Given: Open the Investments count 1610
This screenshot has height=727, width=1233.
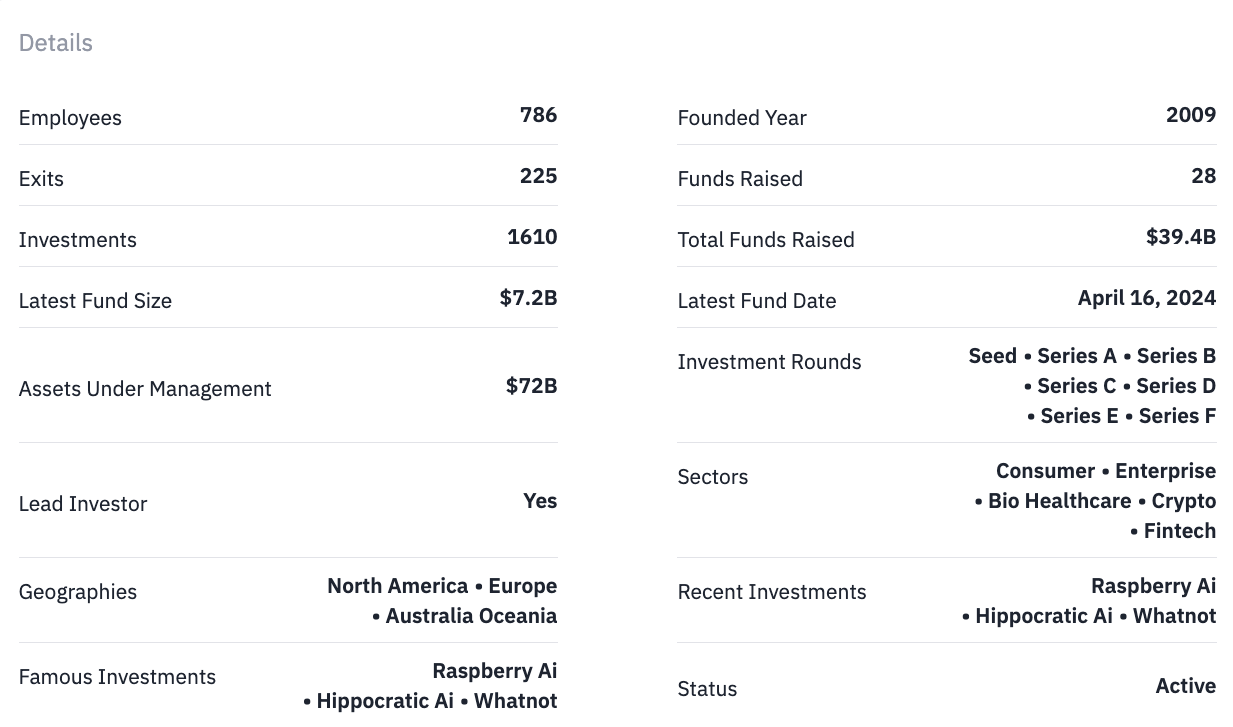Looking at the screenshot, I should 532,237.
